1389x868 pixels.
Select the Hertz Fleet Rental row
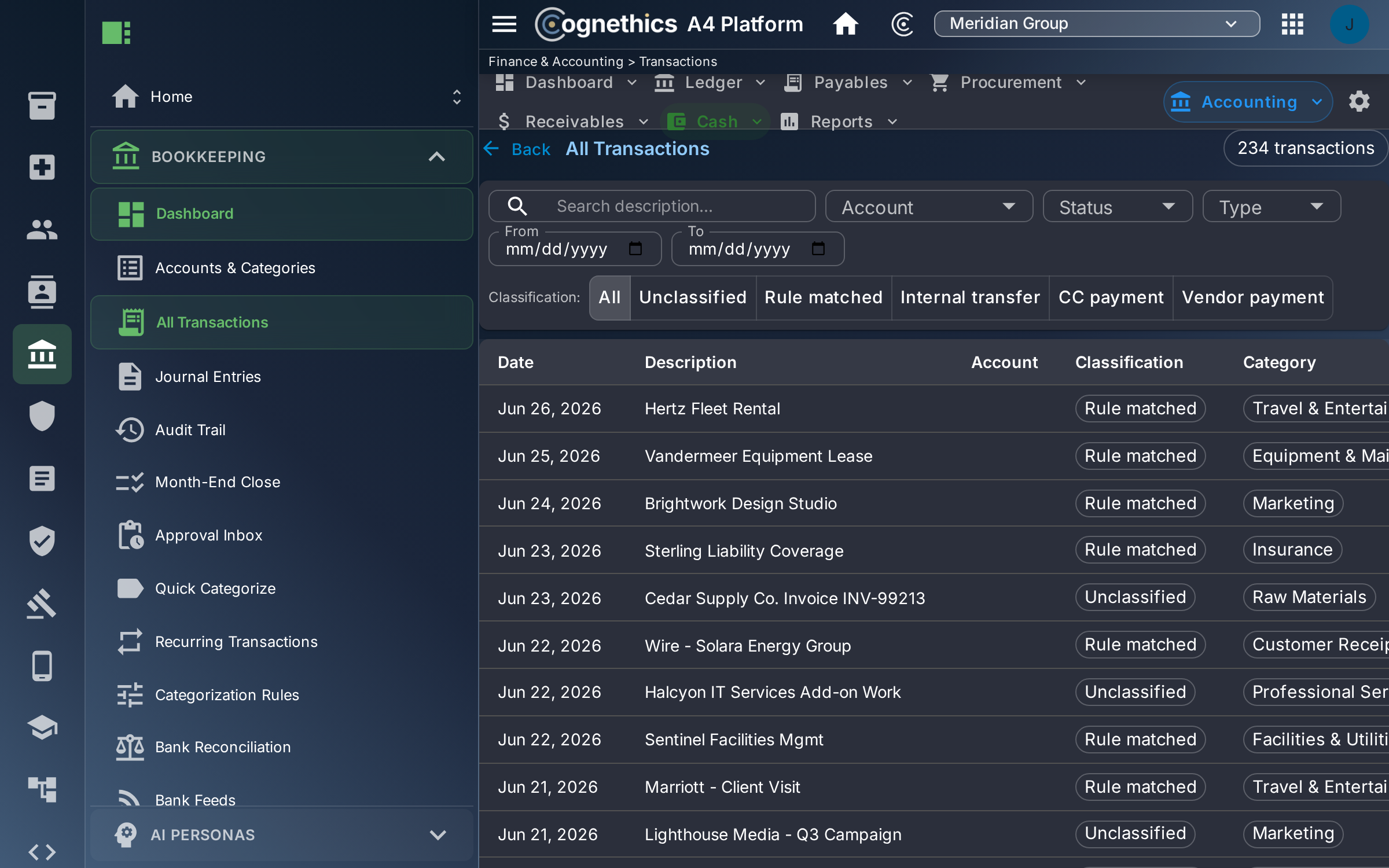934,409
